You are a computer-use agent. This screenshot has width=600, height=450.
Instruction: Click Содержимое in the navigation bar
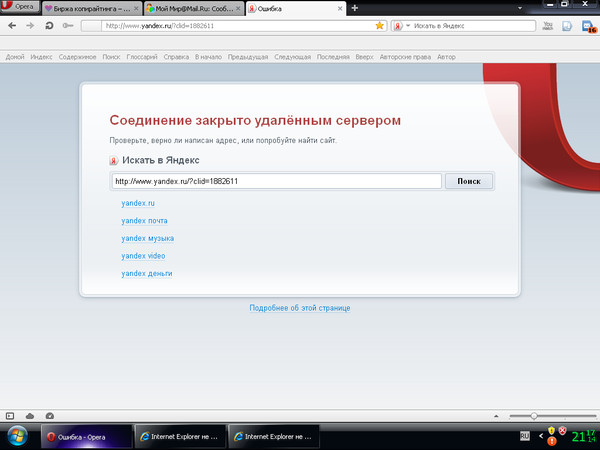tap(77, 57)
